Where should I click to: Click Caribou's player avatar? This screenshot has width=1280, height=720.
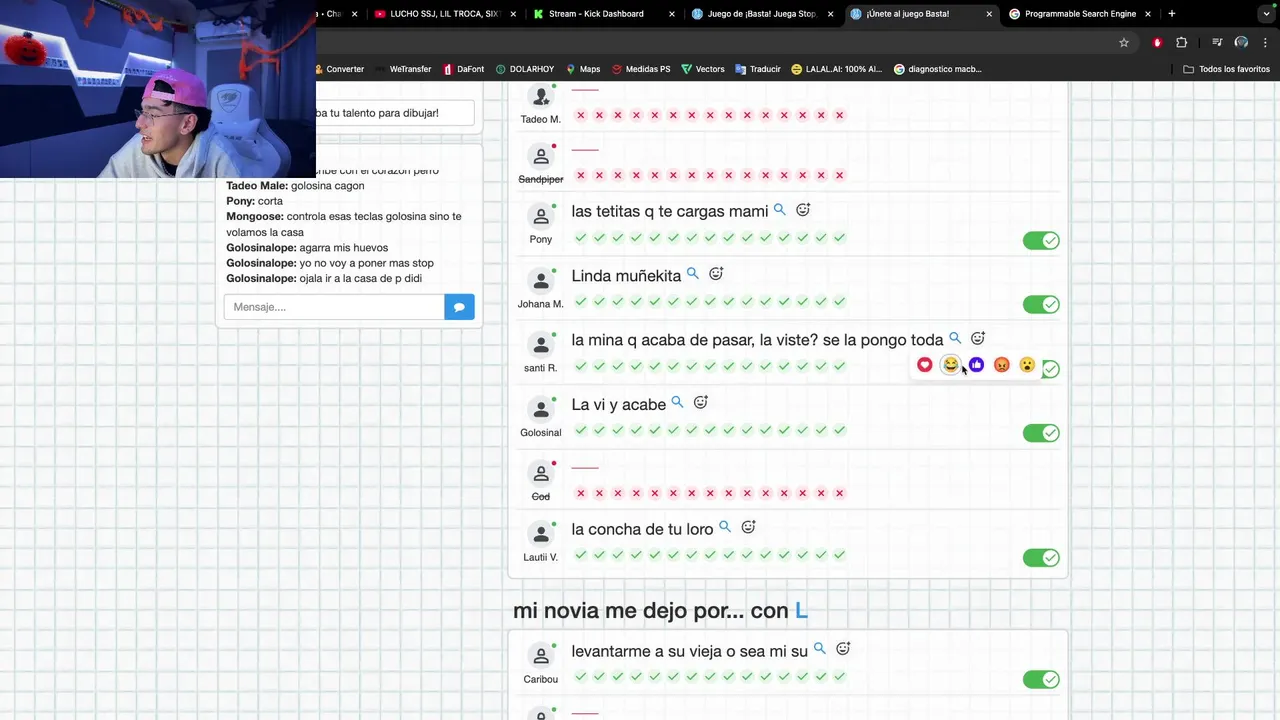pos(541,656)
